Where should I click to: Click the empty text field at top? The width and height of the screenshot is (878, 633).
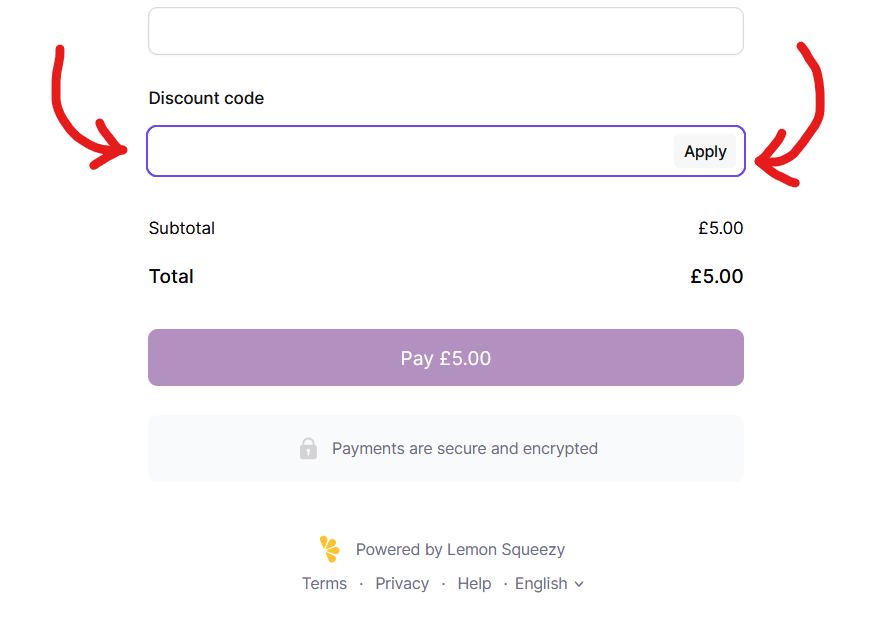click(446, 31)
